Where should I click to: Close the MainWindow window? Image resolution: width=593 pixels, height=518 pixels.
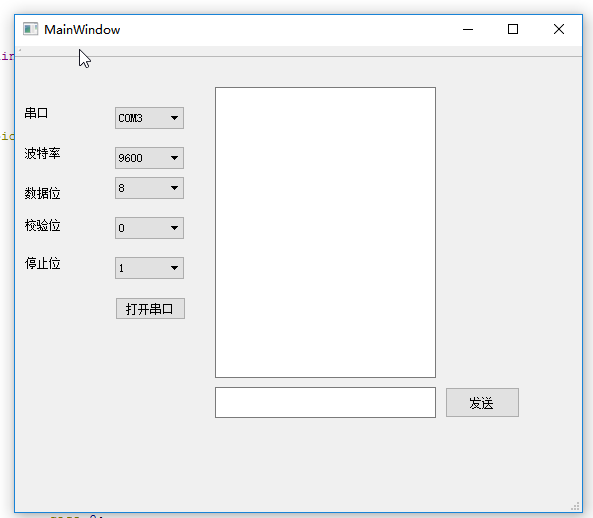(559, 29)
